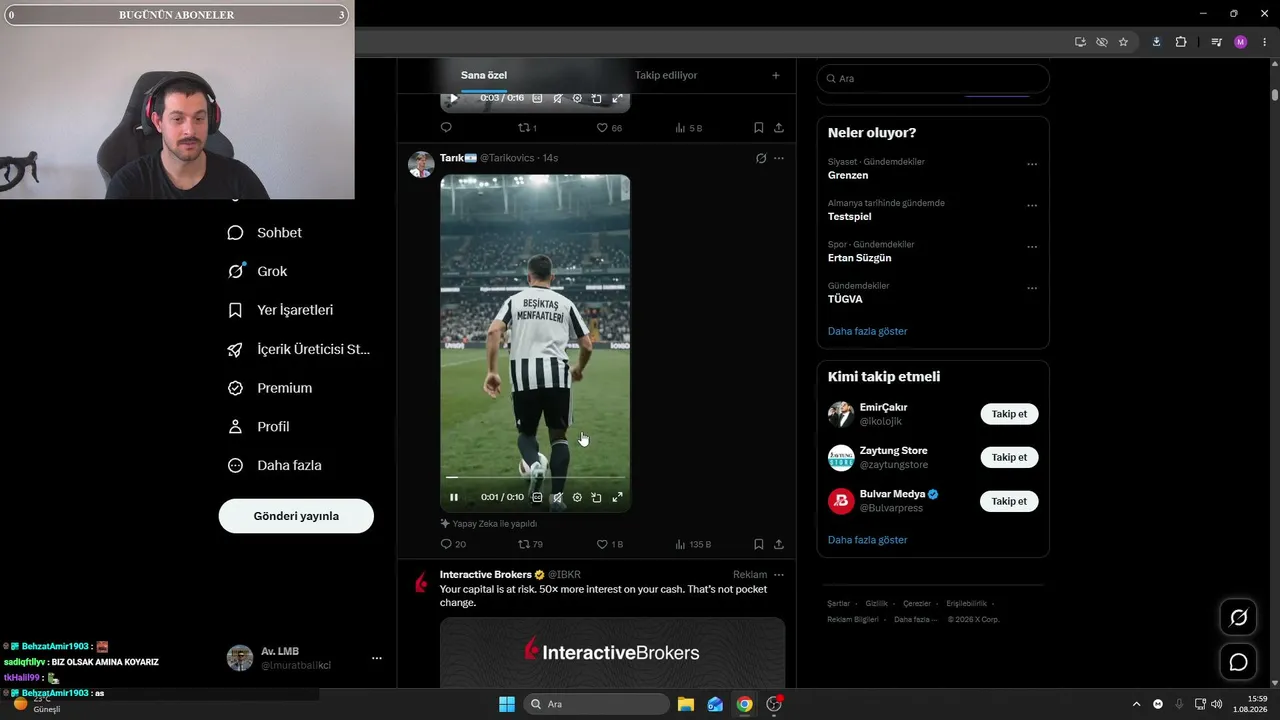Repost Tarık's post with 79 reposts

pyautogui.click(x=530, y=544)
